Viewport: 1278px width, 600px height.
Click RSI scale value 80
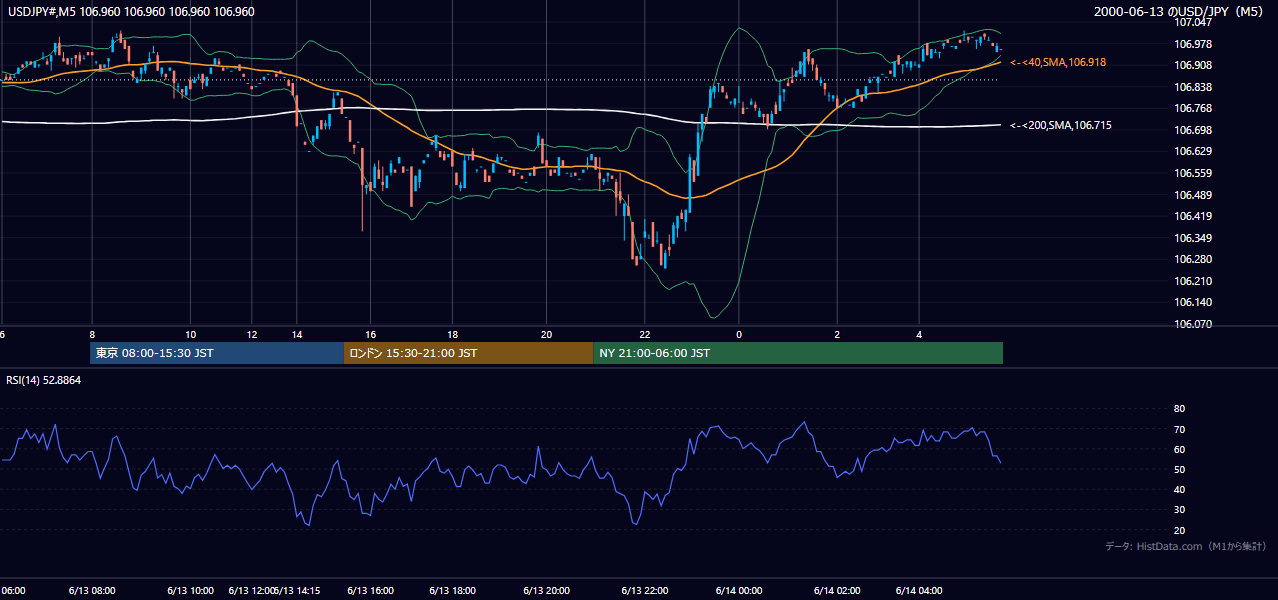pyautogui.click(x=1180, y=409)
